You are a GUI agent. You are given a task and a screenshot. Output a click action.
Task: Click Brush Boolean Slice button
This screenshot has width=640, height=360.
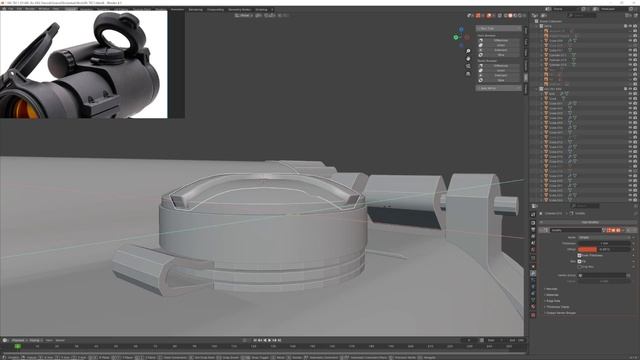point(500,80)
